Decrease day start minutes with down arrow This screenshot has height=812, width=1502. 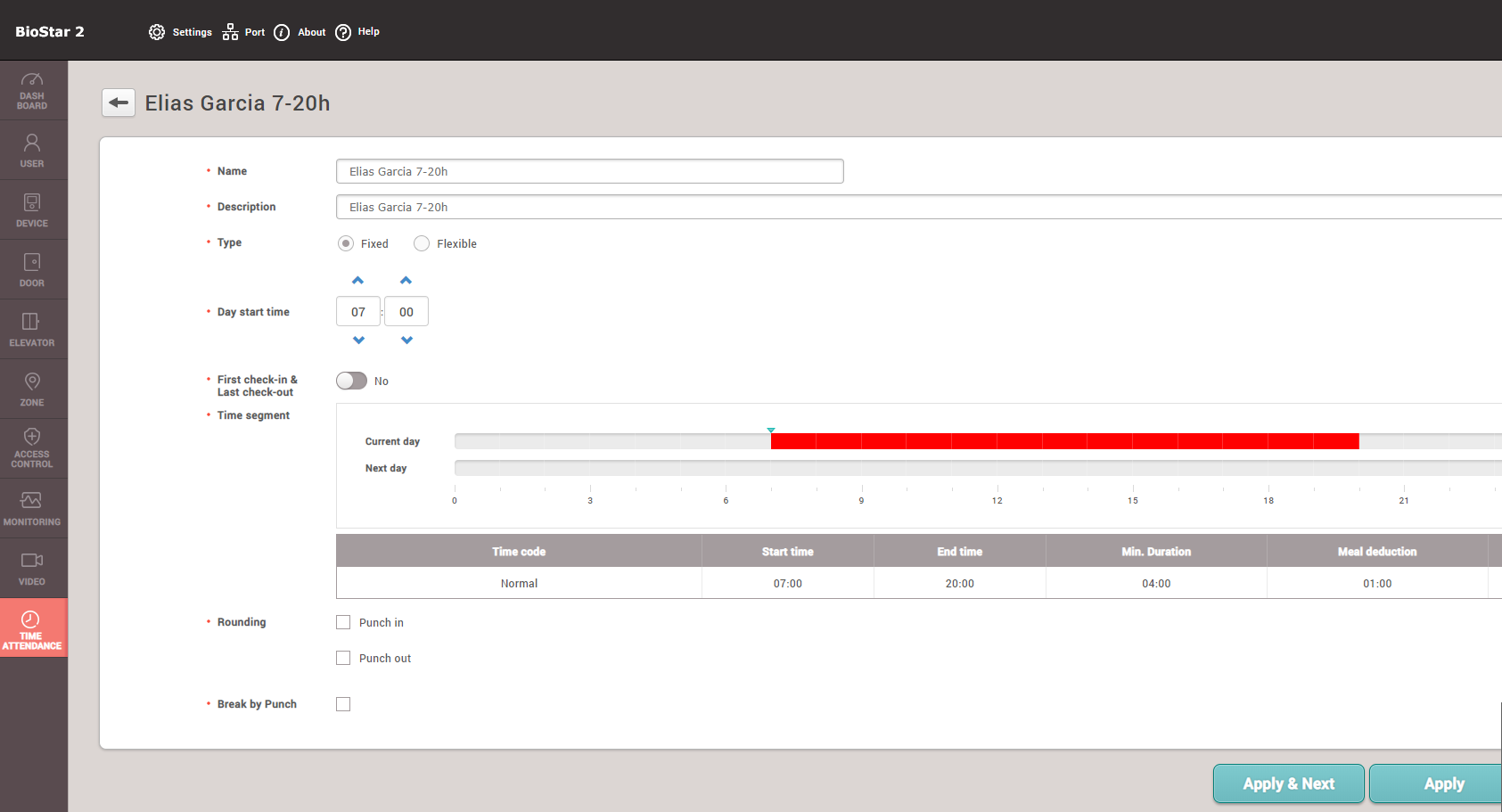point(406,340)
